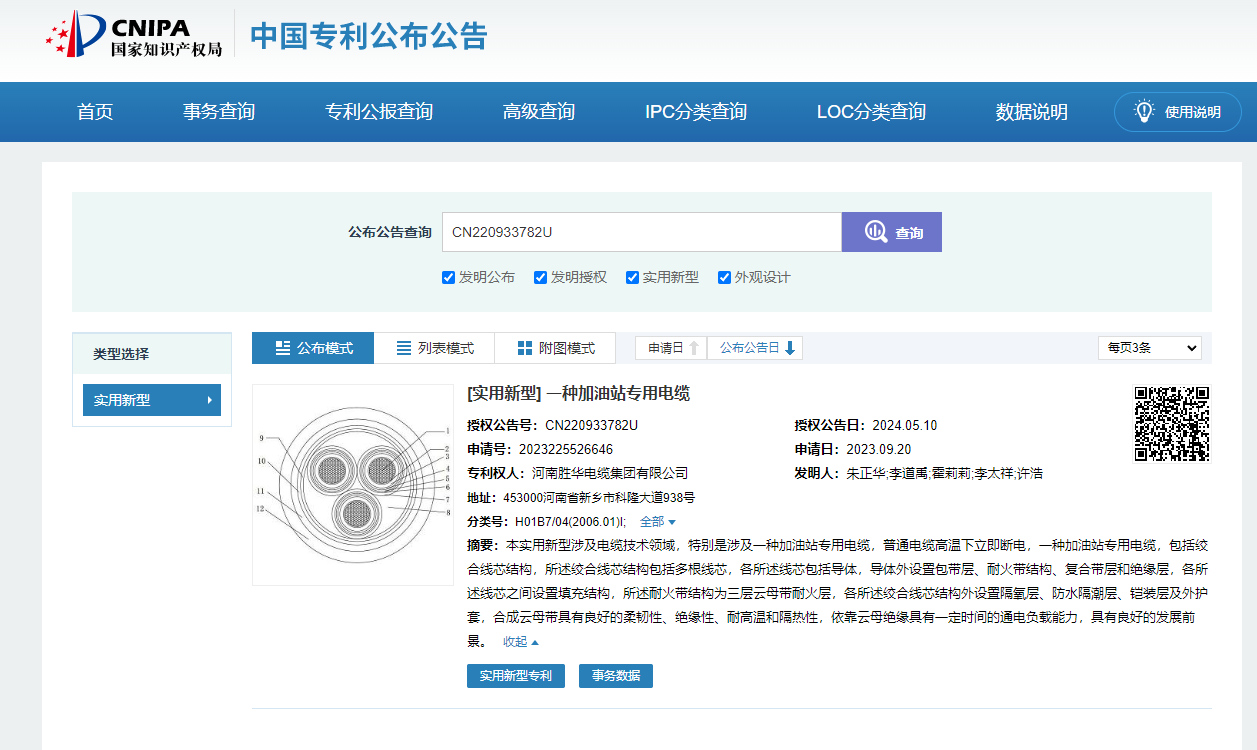
Task: Disable the 外观设计 filter
Action: [x=724, y=277]
